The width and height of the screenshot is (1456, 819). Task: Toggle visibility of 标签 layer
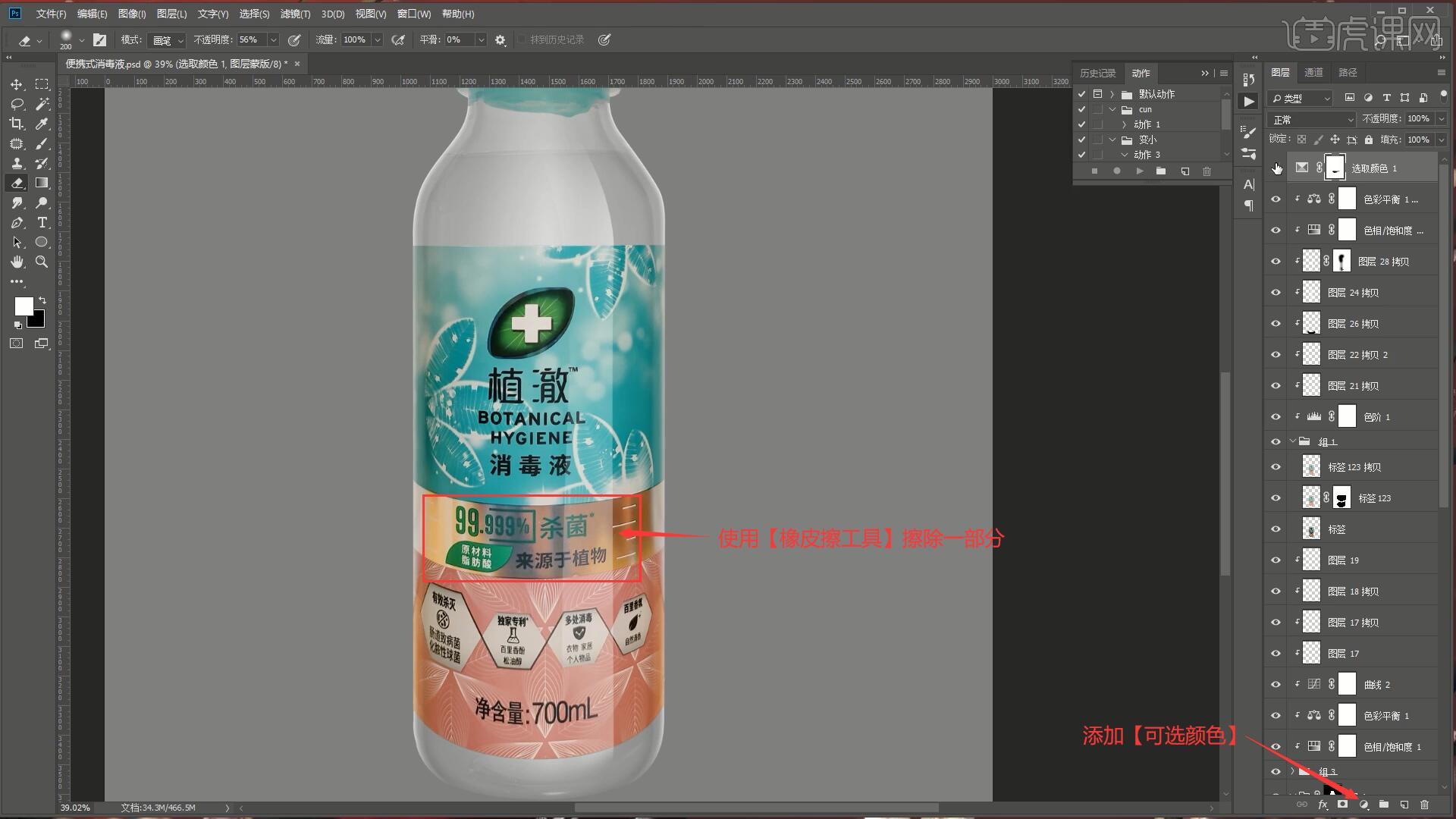(1276, 529)
